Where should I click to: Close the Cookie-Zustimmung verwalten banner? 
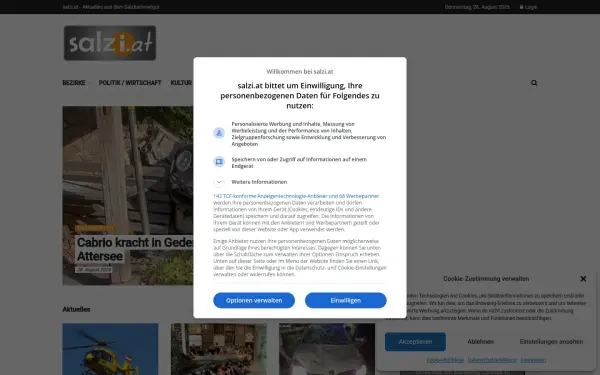(x=583, y=279)
